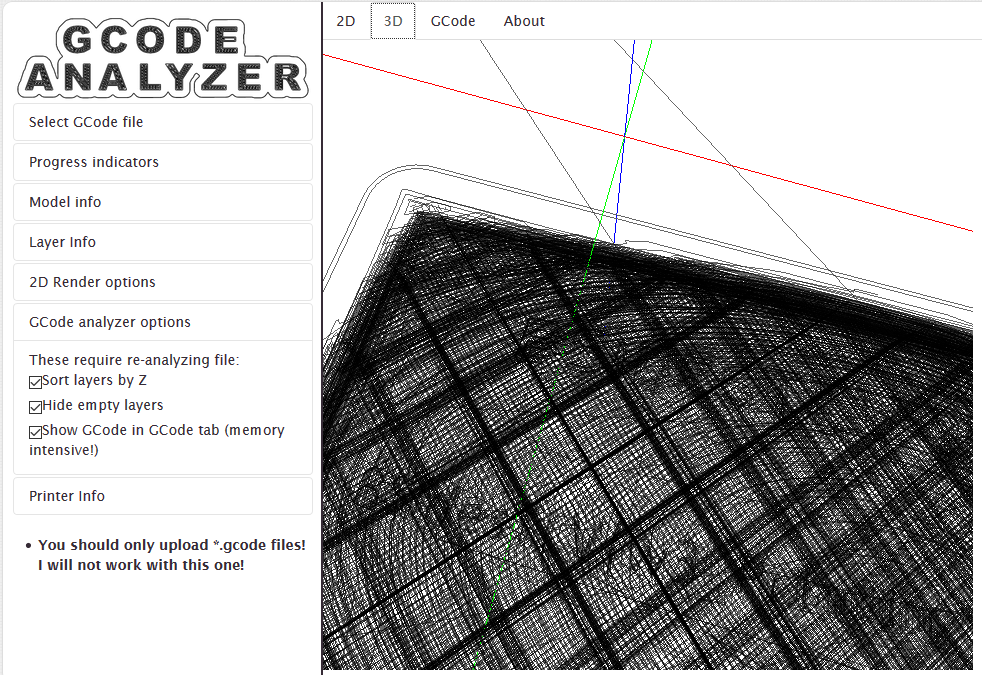Open the GCode tab

(x=453, y=21)
